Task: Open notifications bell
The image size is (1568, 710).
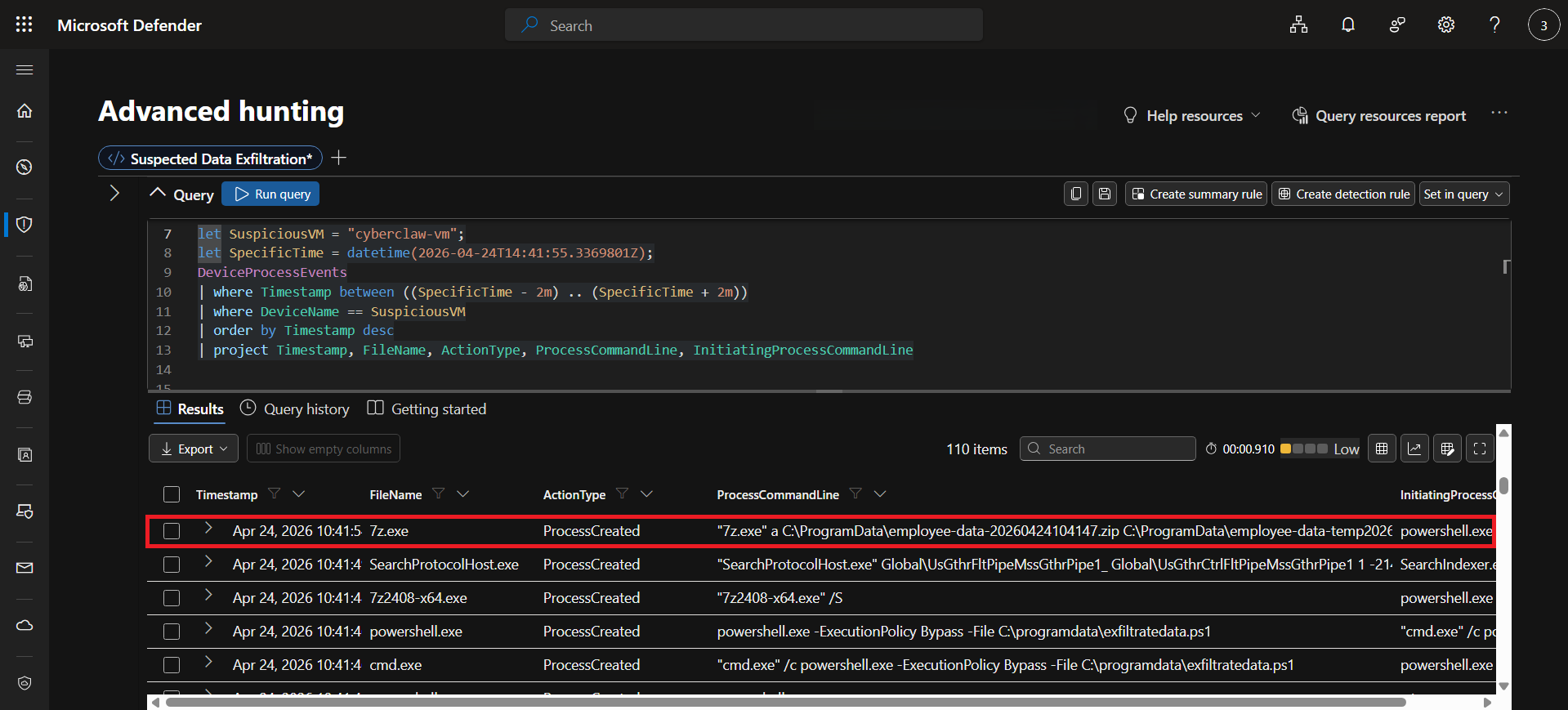Action: [1348, 25]
